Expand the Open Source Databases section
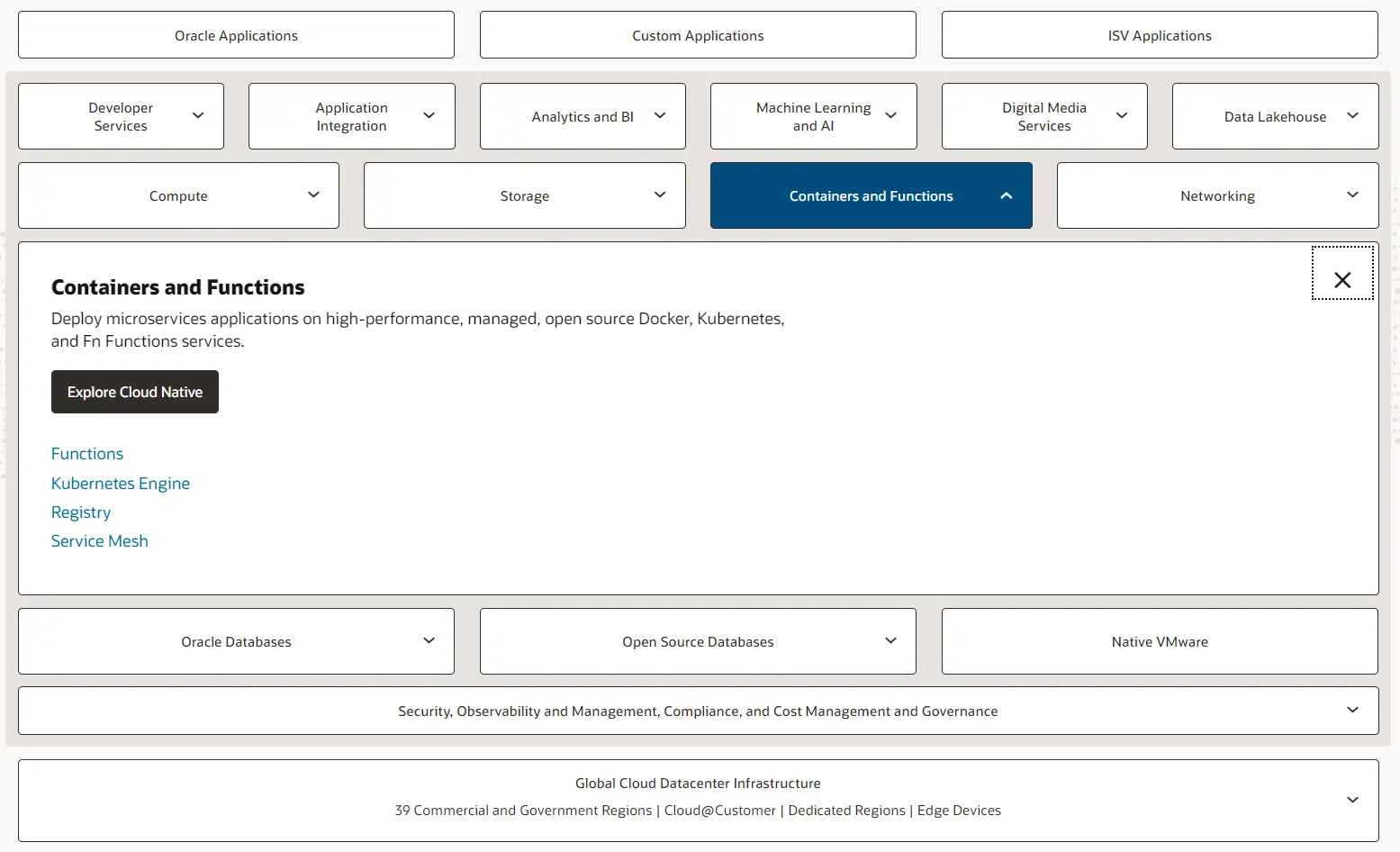The width and height of the screenshot is (1400, 852). coord(698,641)
